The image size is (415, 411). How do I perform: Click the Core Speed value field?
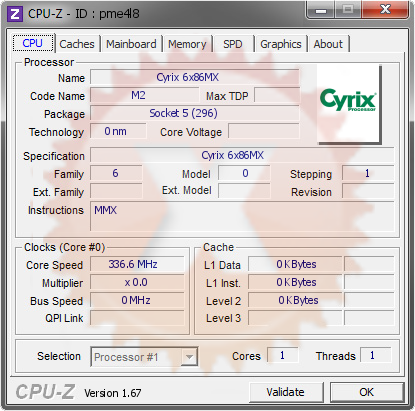coord(137,264)
